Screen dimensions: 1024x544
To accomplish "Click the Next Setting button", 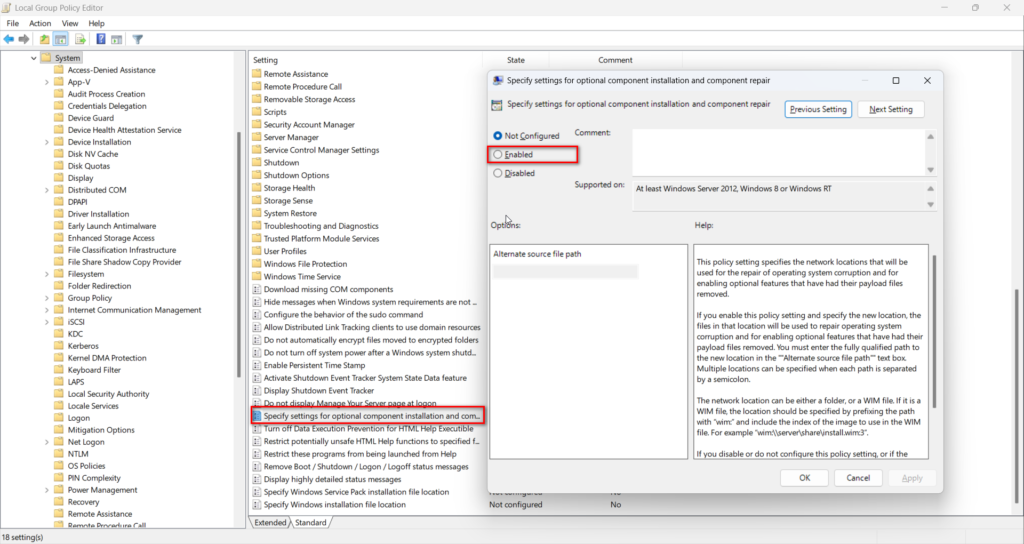I will coord(891,109).
